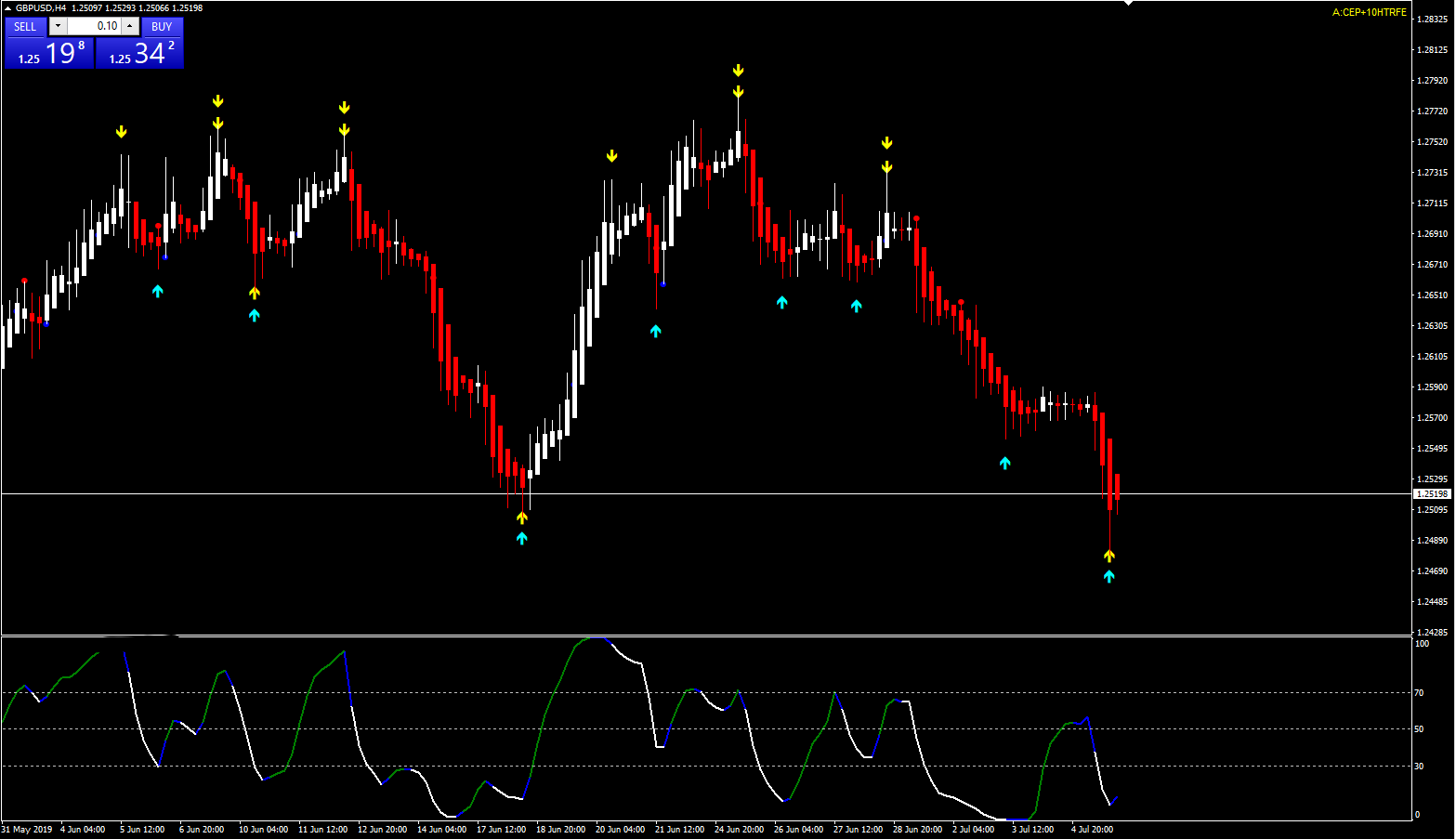
Task: Click the GBPUSD,H4 chart title text
Action: click(41, 8)
